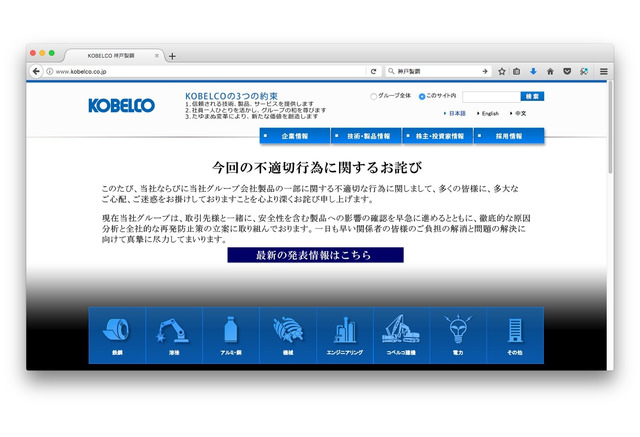This screenshot has height=437, width=640.
Task: Open the engineering plant (エンジニアリング) tile
Action: pos(345,335)
